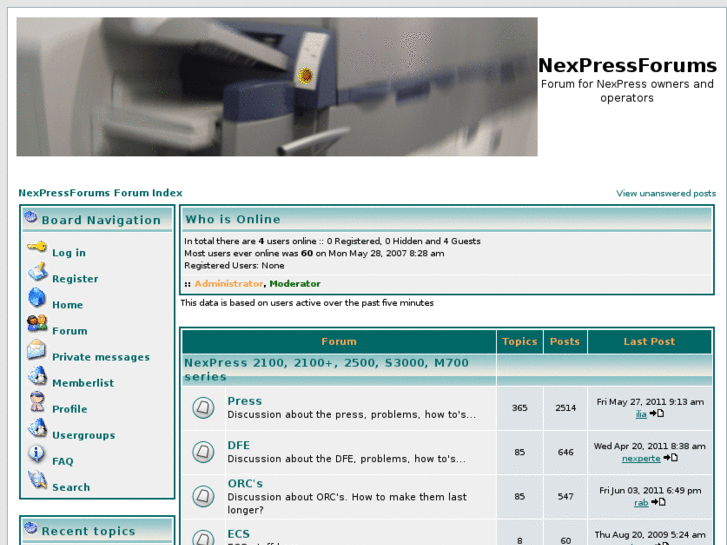
Task: Open the FAQ navigation link
Action: [63, 461]
